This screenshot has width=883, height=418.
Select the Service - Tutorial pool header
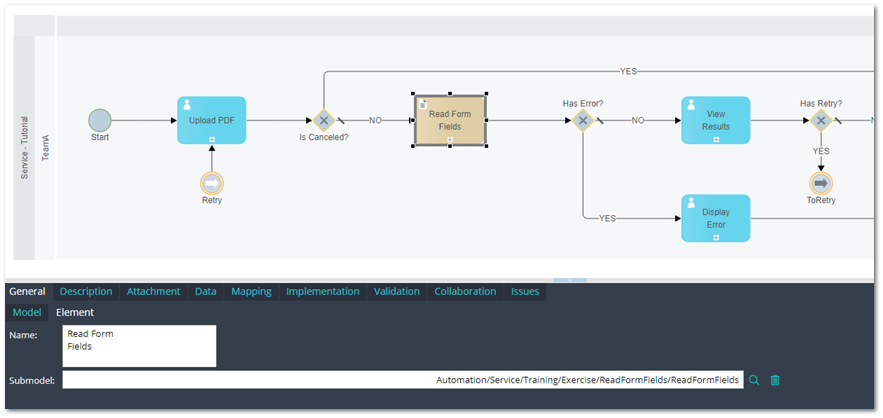click(24, 148)
